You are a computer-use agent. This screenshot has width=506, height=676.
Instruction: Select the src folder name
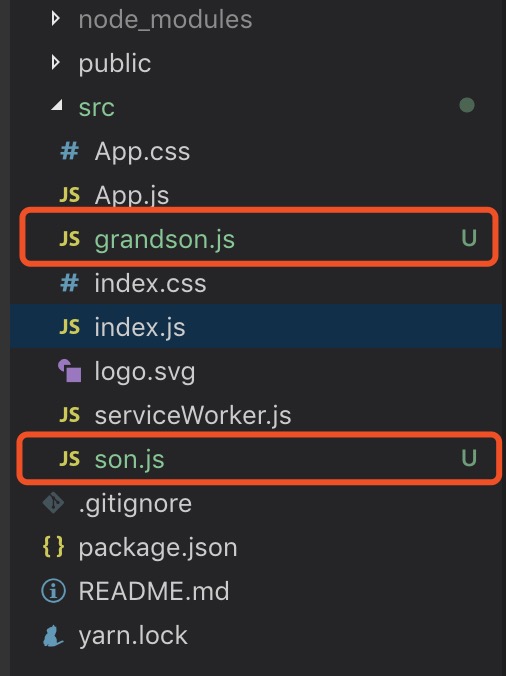point(97,107)
